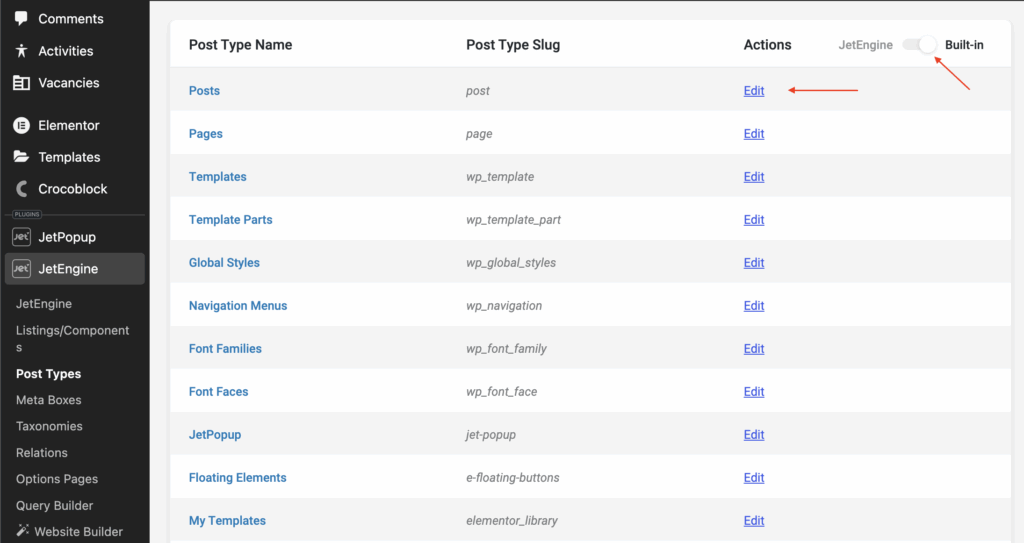1024x543 pixels.
Task: Click the wp_global_styles slug text
Action: 511,263
